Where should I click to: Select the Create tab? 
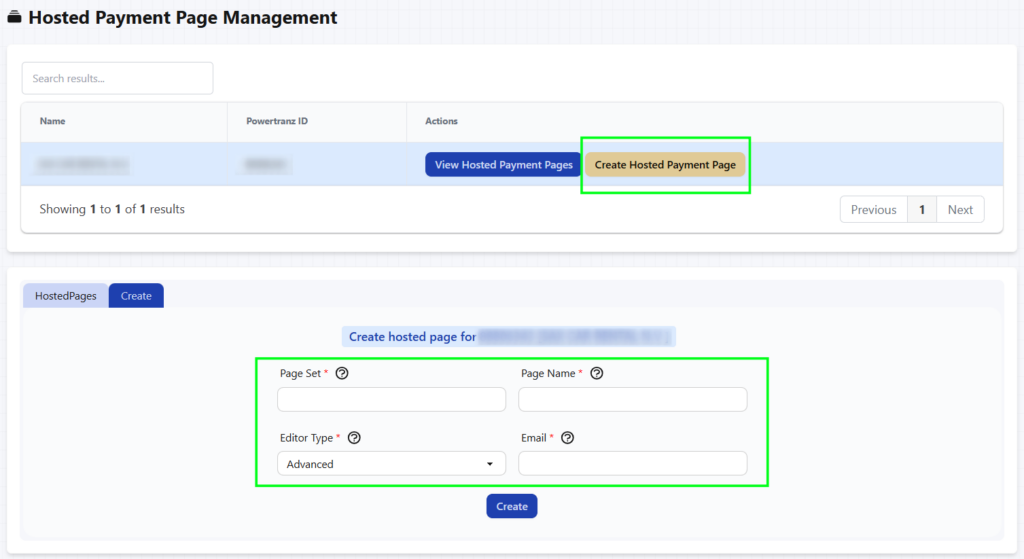click(x=136, y=296)
